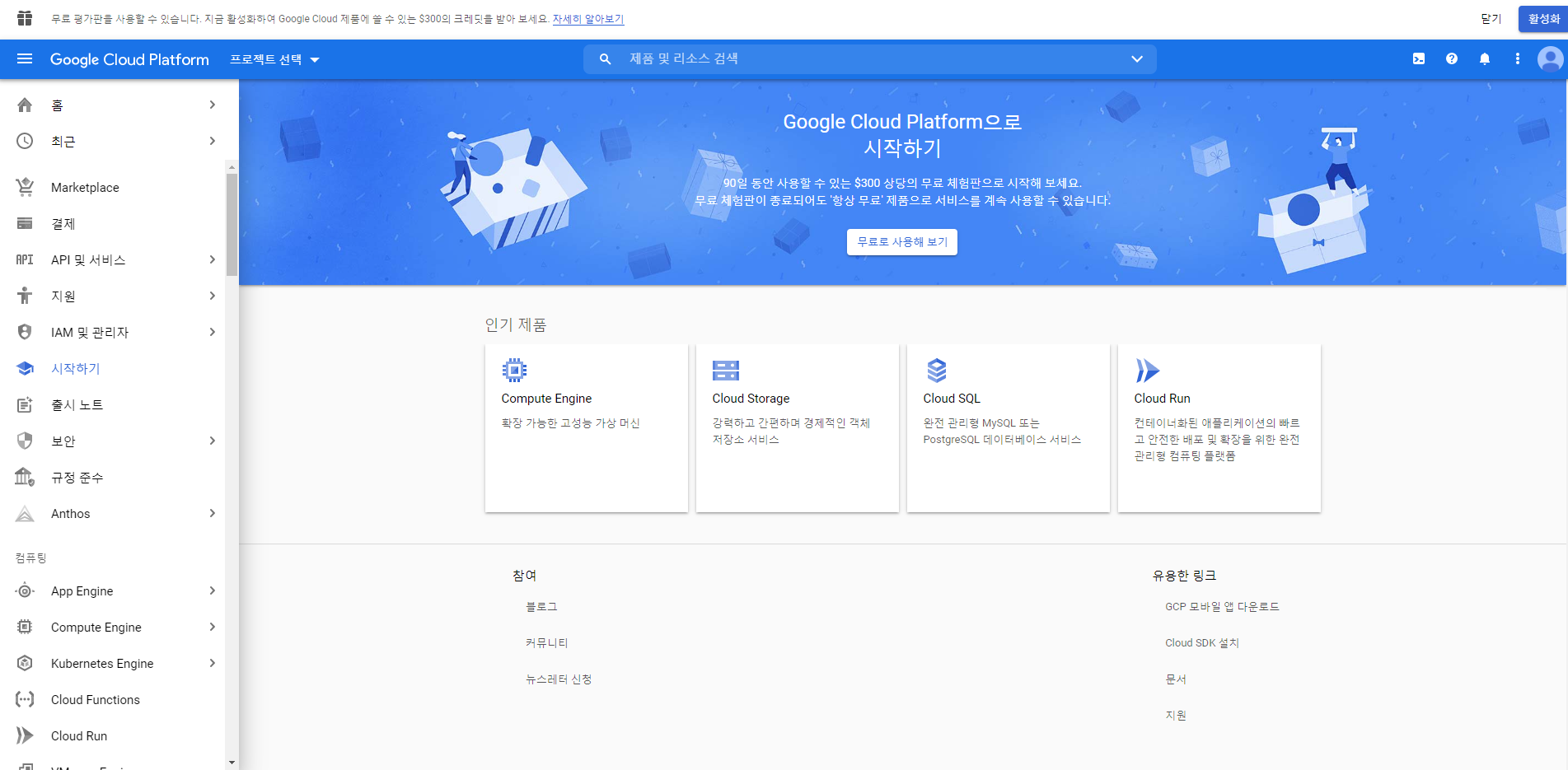Open the 블로그 link
1568x770 pixels.
(541, 607)
